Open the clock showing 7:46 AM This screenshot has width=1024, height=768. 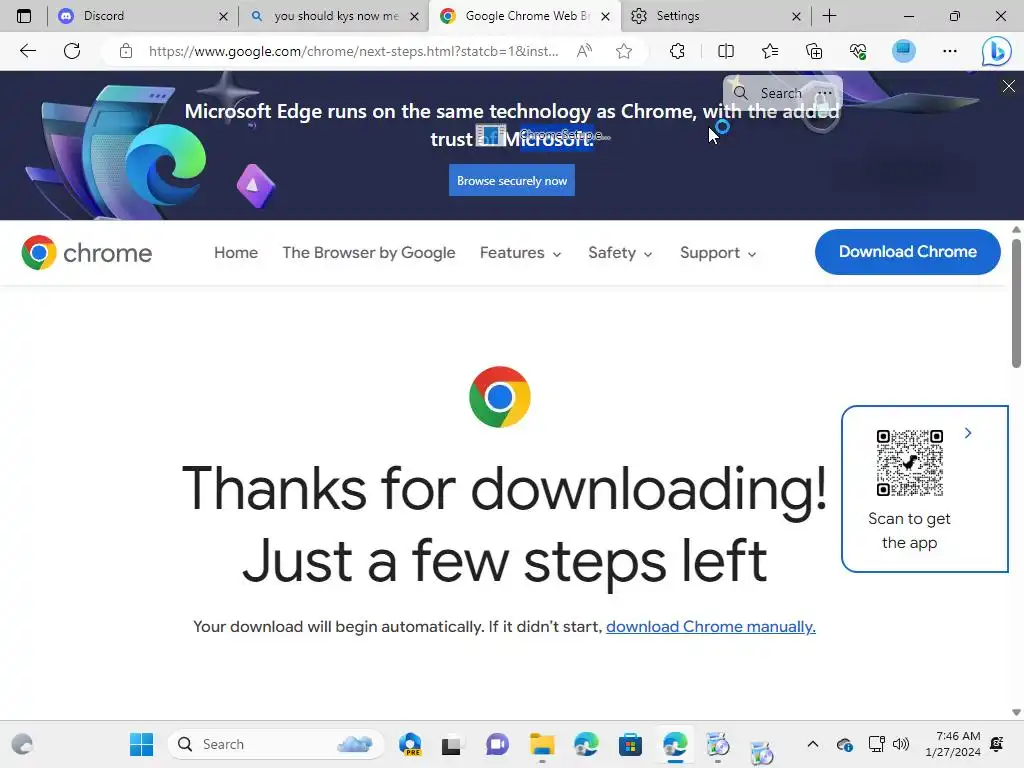click(x=952, y=744)
